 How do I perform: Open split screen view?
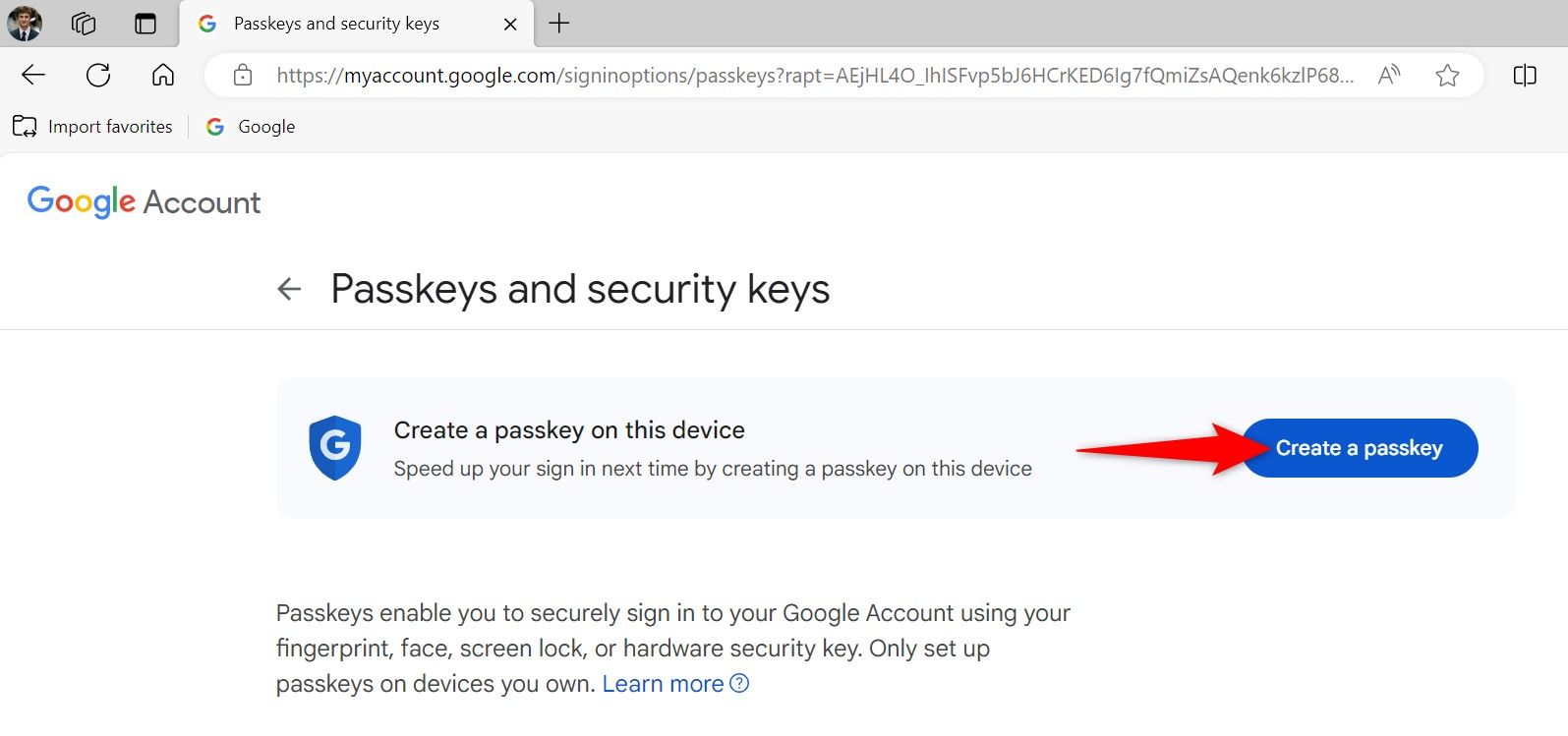pos(1525,74)
